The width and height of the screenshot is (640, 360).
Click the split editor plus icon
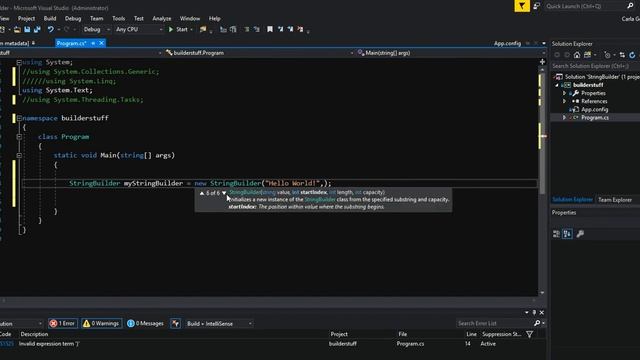[x=542, y=62]
